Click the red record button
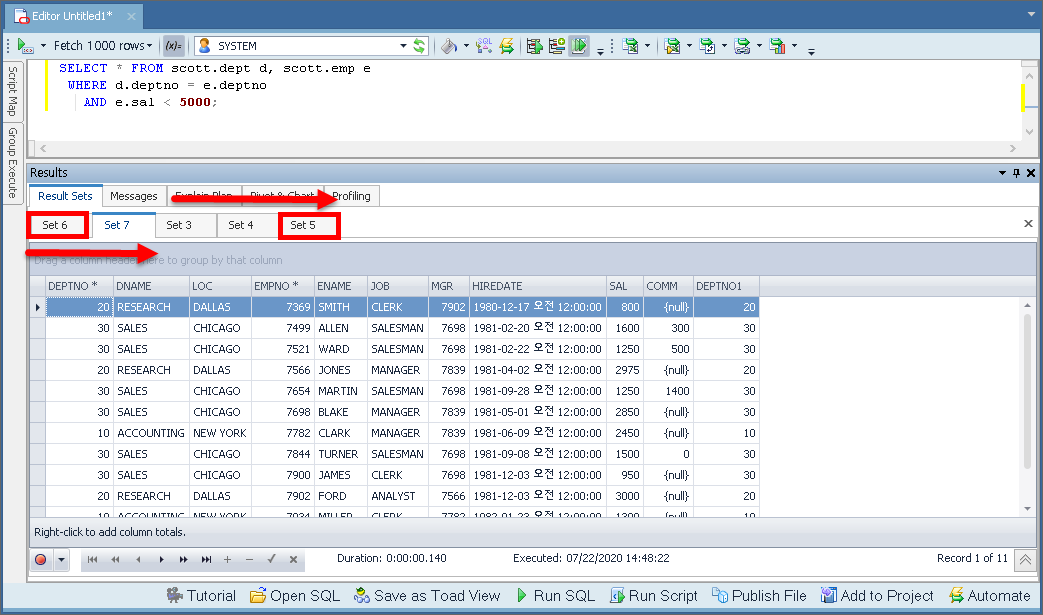1043x615 pixels. [41, 560]
